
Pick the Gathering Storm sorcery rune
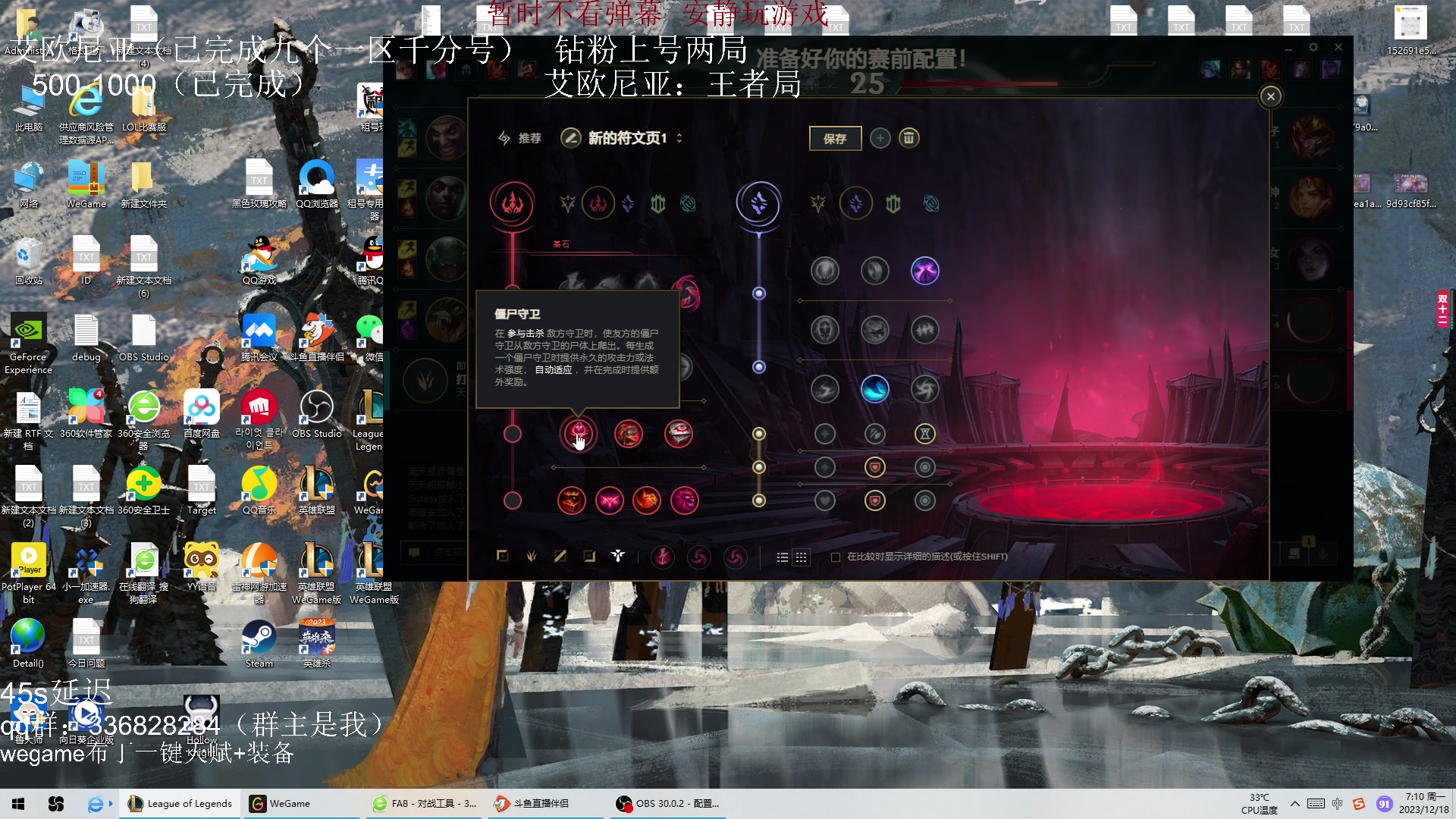click(x=925, y=389)
